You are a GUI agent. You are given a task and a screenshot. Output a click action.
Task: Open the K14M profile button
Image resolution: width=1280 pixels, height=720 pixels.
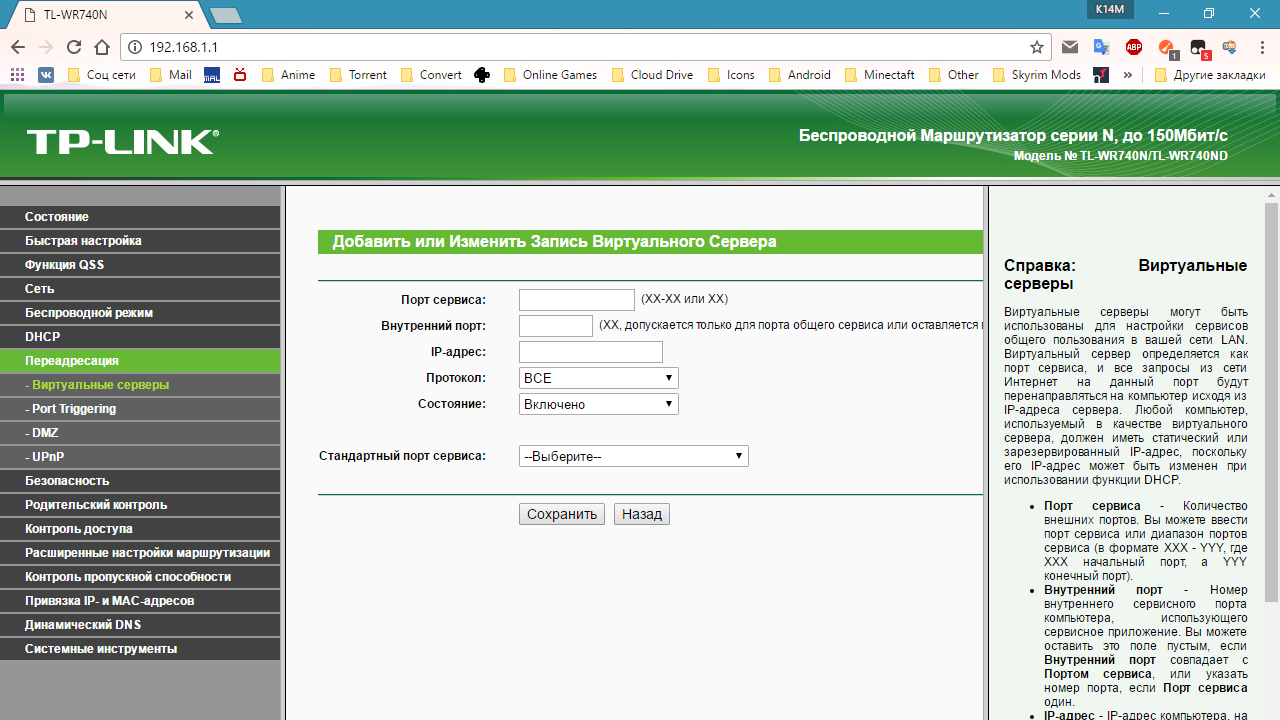pos(1110,9)
